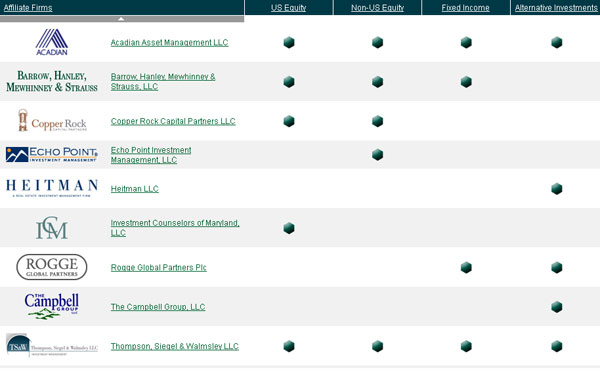
Task: Open The Campbell Group, LLC link
Action: [158, 307]
